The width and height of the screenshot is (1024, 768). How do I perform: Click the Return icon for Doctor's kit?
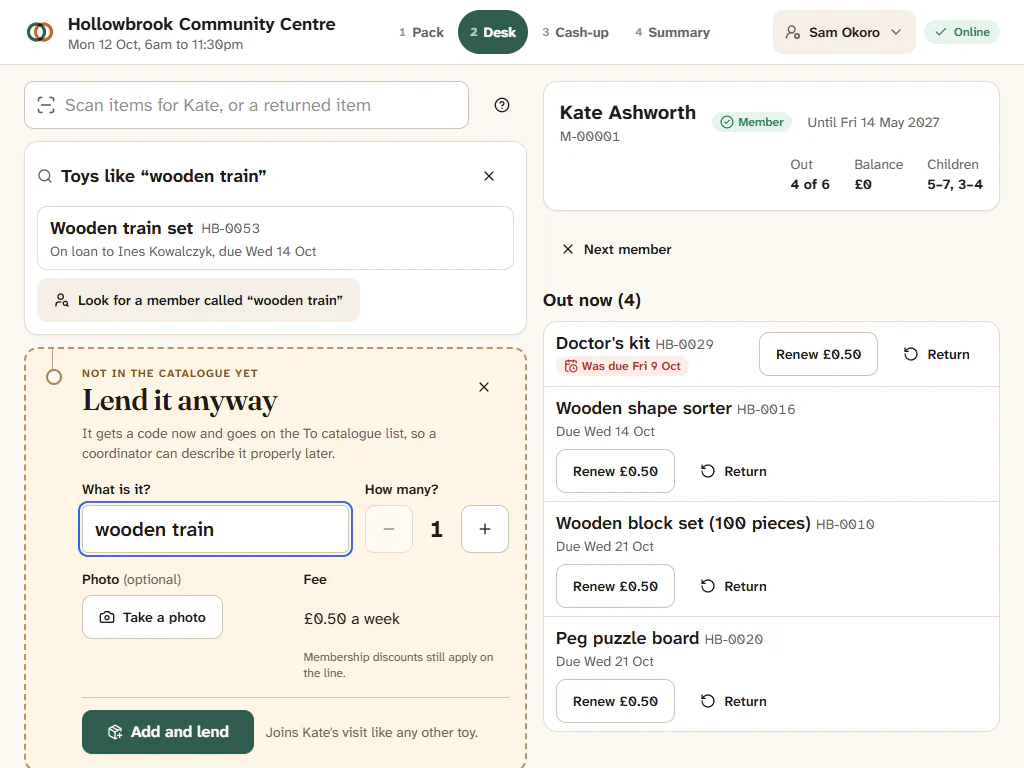(910, 354)
